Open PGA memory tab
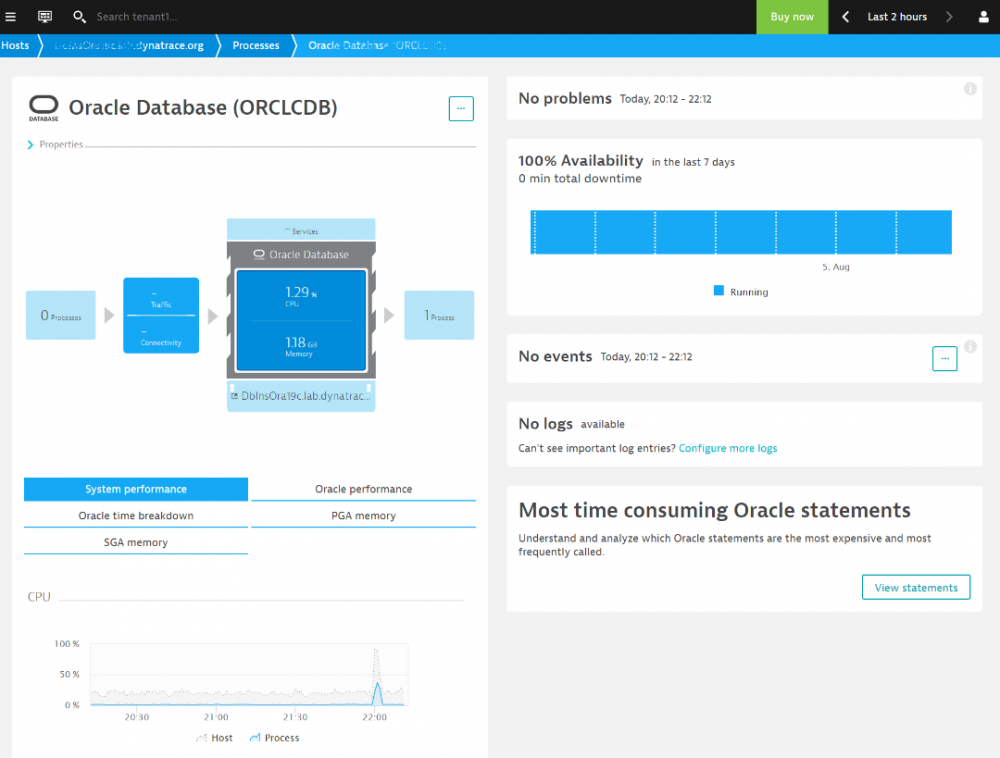 tap(364, 516)
